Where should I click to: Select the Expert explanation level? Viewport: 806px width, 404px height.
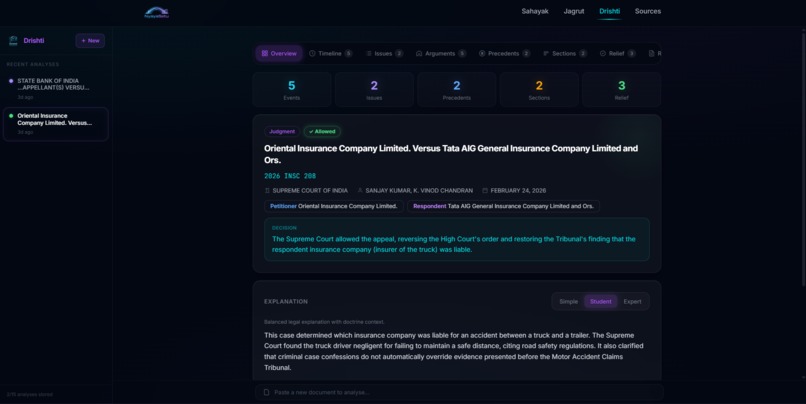[x=632, y=302]
